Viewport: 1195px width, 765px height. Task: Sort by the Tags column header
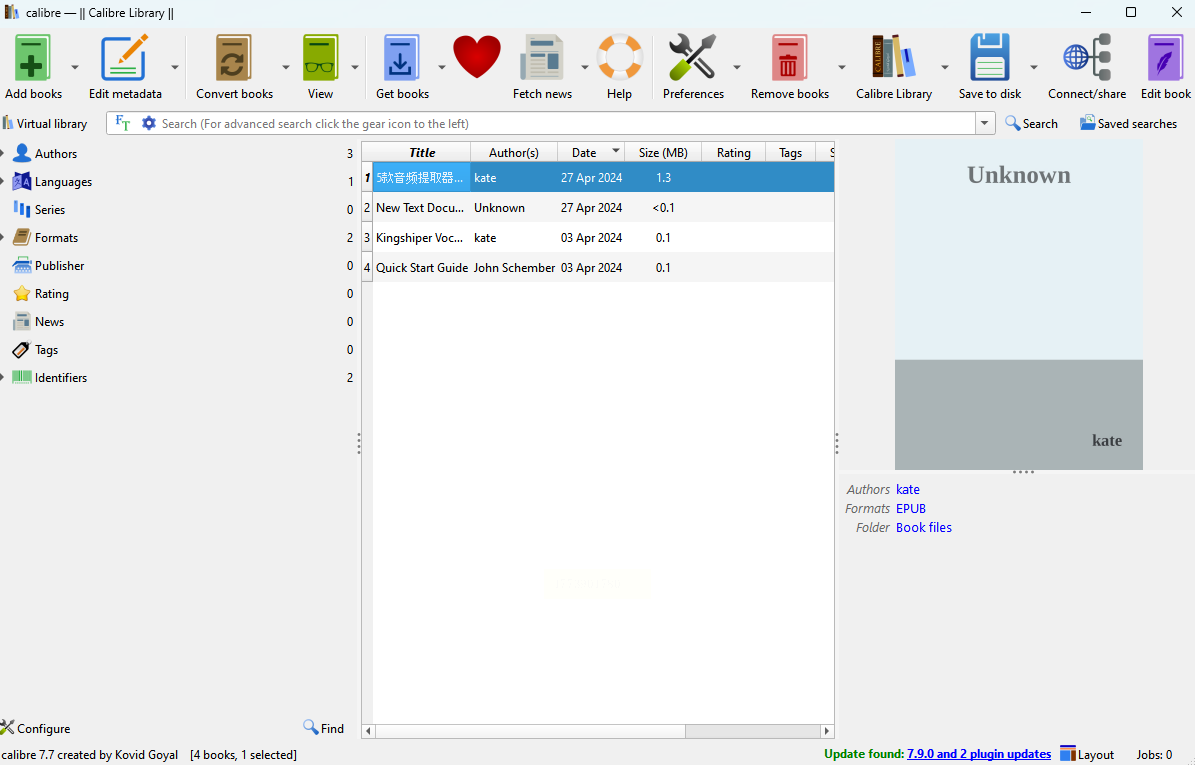pyautogui.click(x=790, y=152)
